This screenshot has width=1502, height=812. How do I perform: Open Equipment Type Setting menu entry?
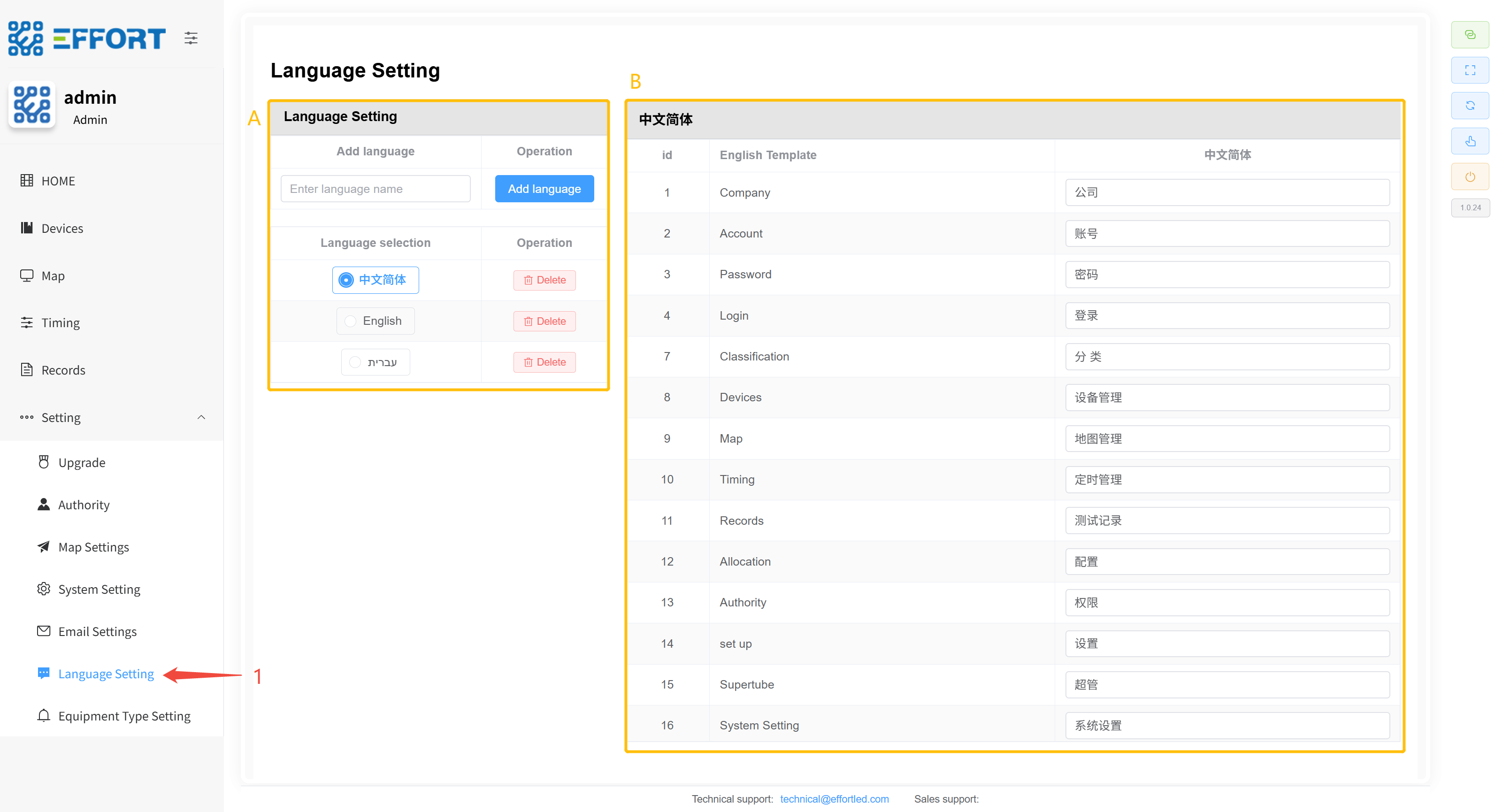pyautogui.click(x=123, y=716)
